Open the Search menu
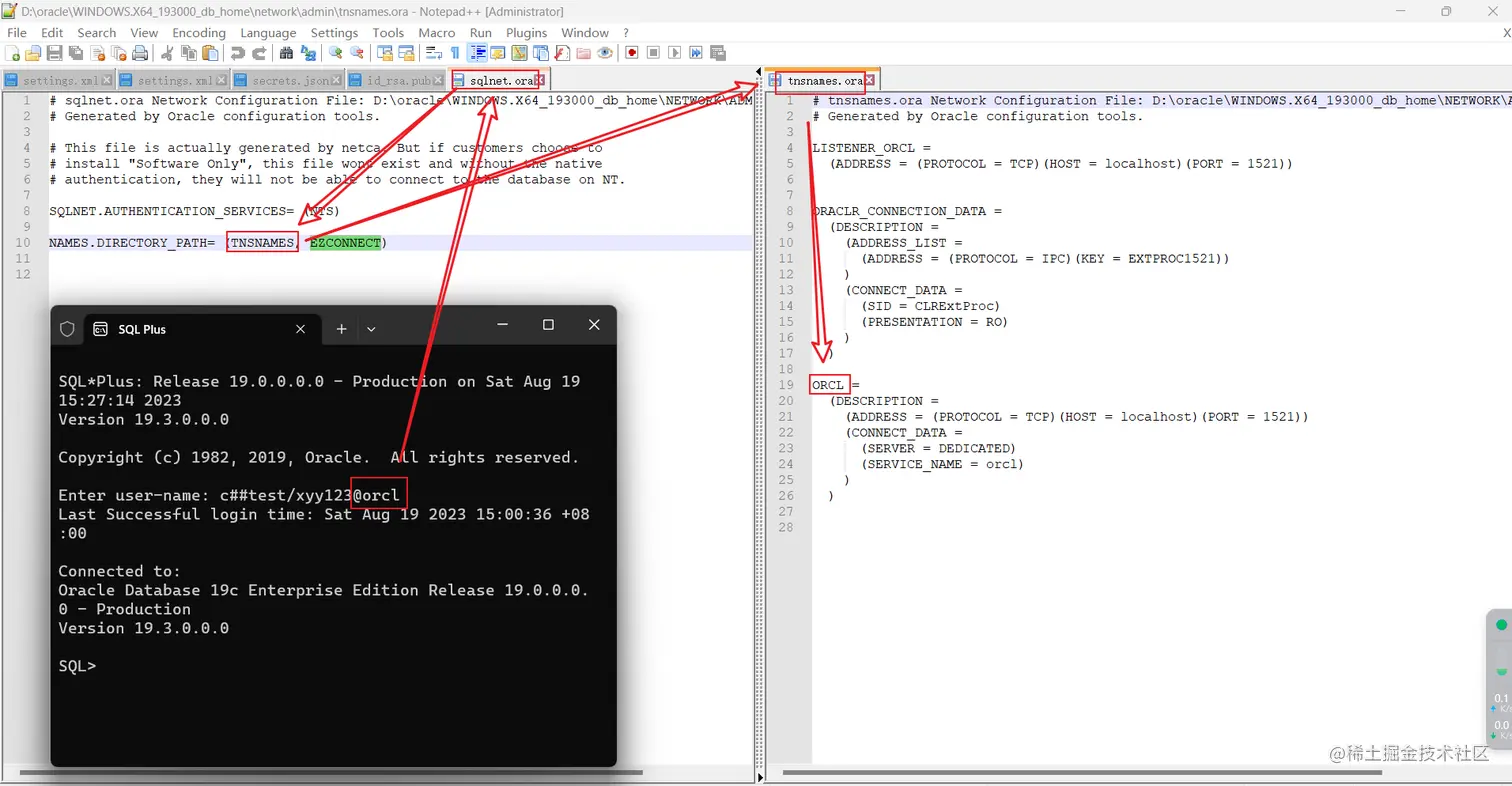Screen dimensions: 1512x786 (97, 33)
